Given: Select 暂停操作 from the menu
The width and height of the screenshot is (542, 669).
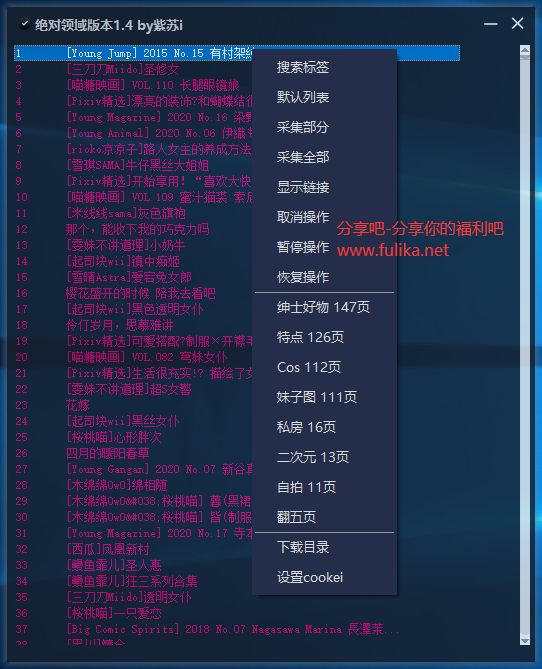Looking at the screenshot, I should pyautogui.click(x=303, y=247).
